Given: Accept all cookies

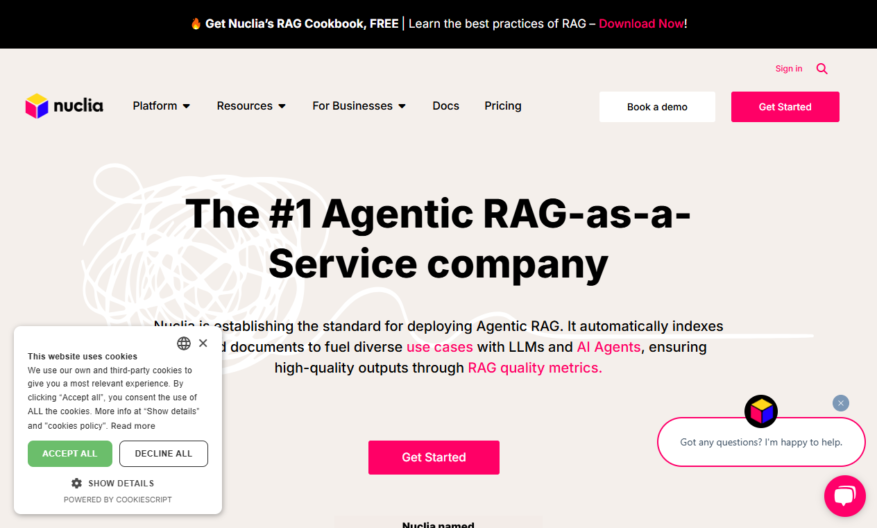Looking at the screenshot, I should [x=70, y=454].
